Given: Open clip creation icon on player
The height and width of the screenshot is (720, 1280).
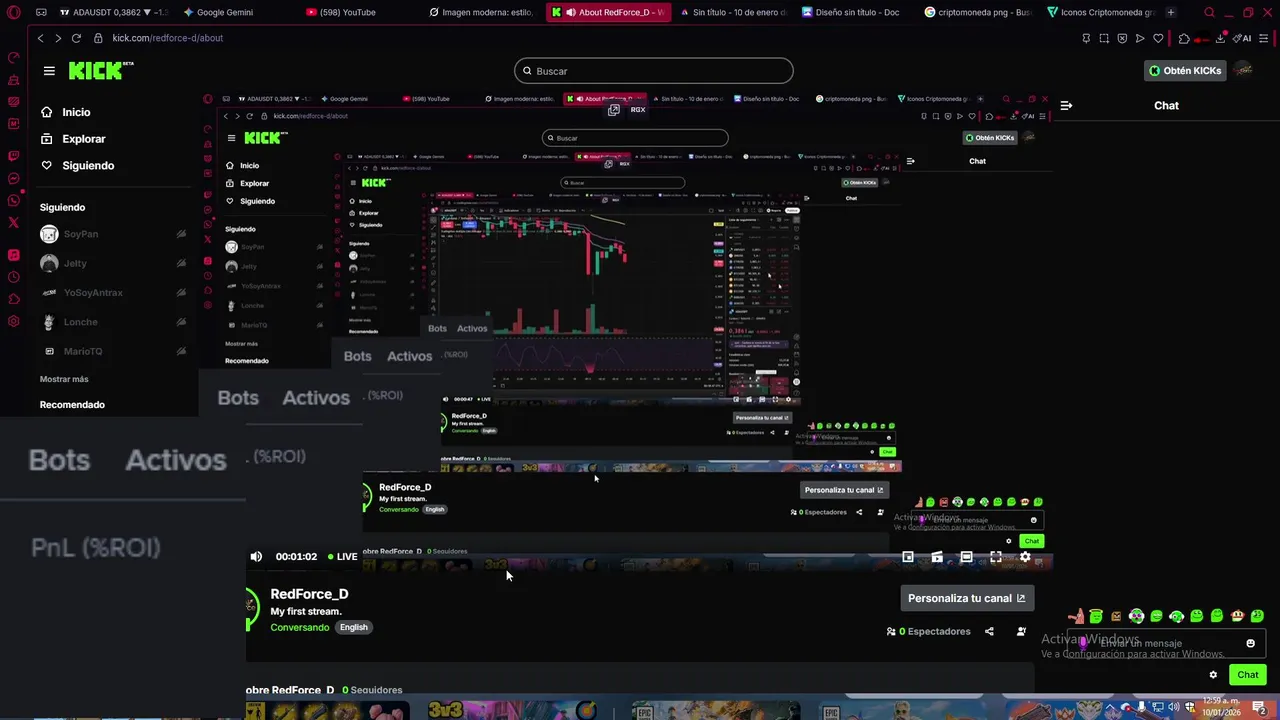Looking at the screenshot, I should click(937, 557).
